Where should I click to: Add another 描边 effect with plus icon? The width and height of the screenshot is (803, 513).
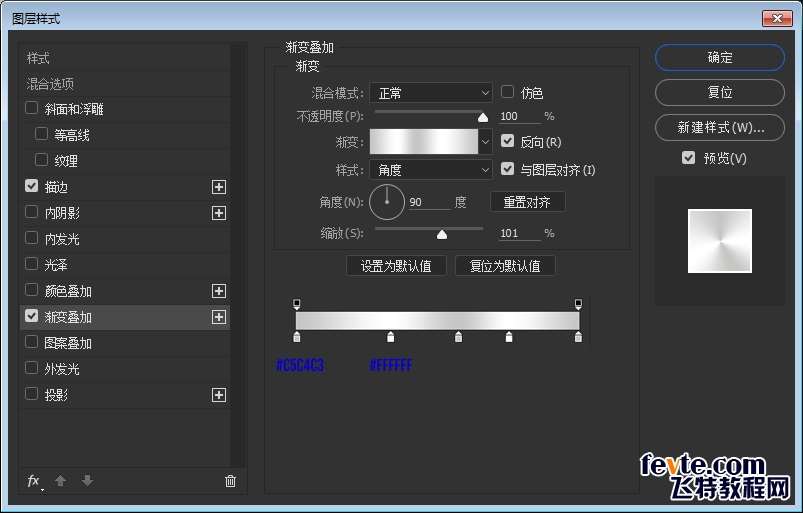(219, 187)
